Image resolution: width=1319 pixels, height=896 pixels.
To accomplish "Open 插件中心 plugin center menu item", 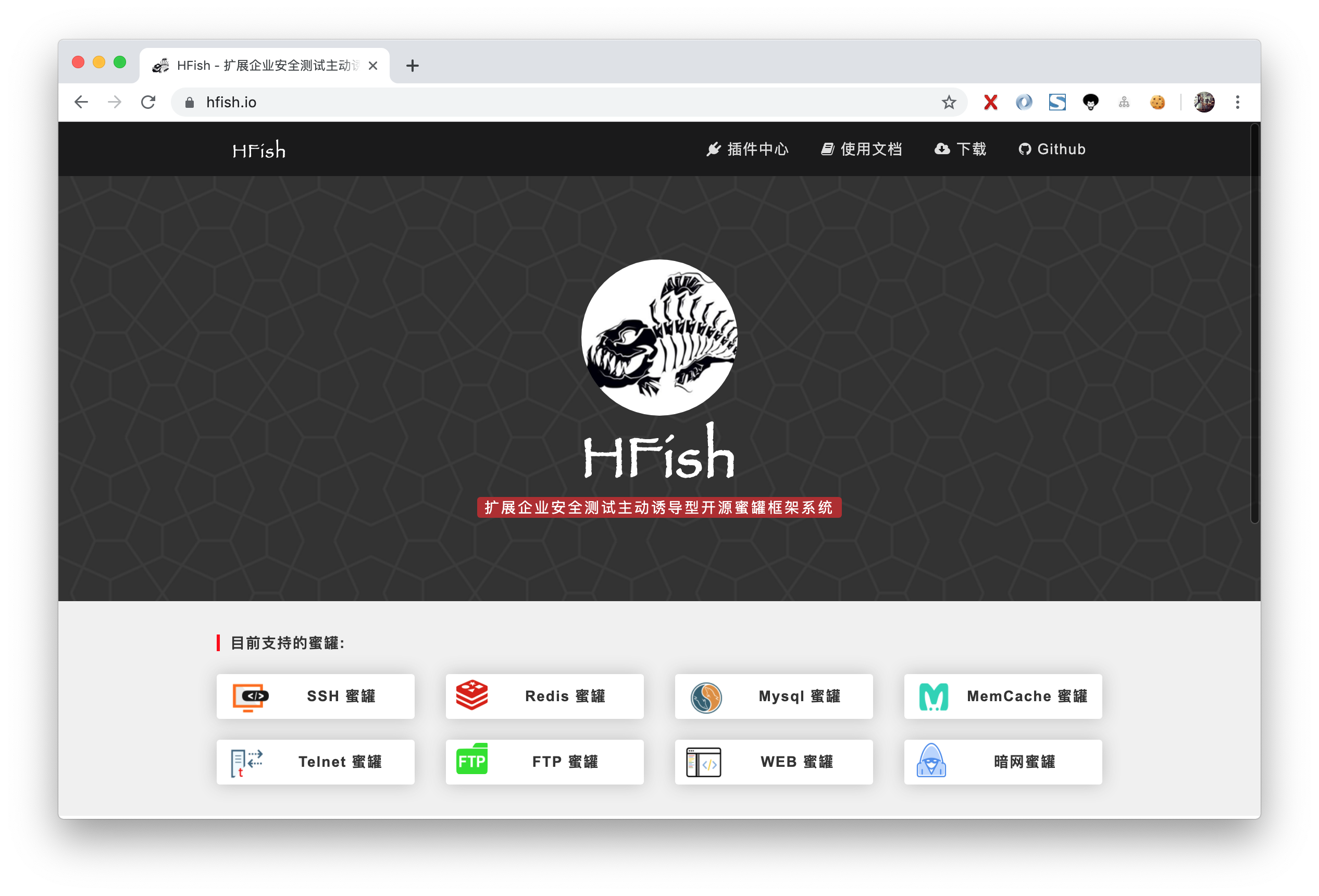I will coord(747,149).
